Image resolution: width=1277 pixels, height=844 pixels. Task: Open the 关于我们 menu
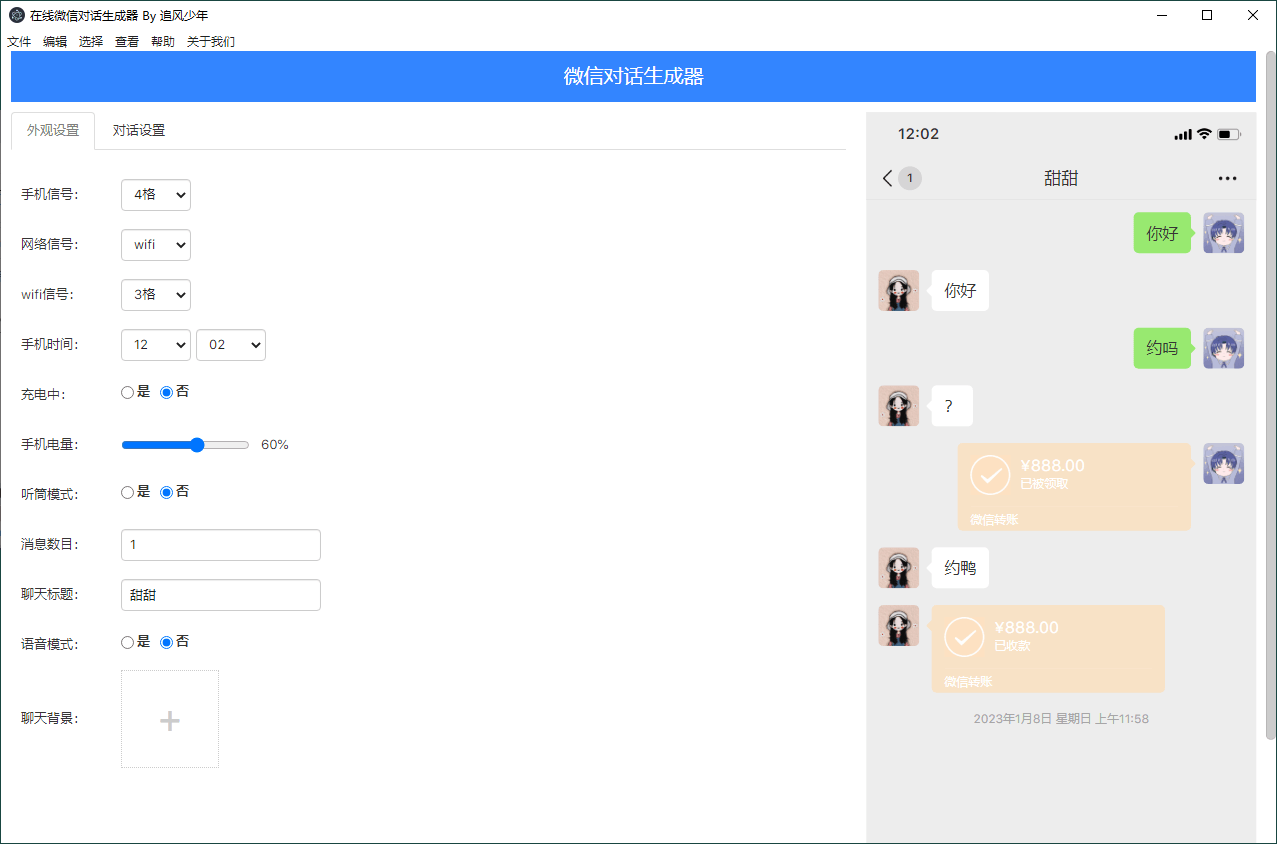pyautogui.click(x=211, y=42)
